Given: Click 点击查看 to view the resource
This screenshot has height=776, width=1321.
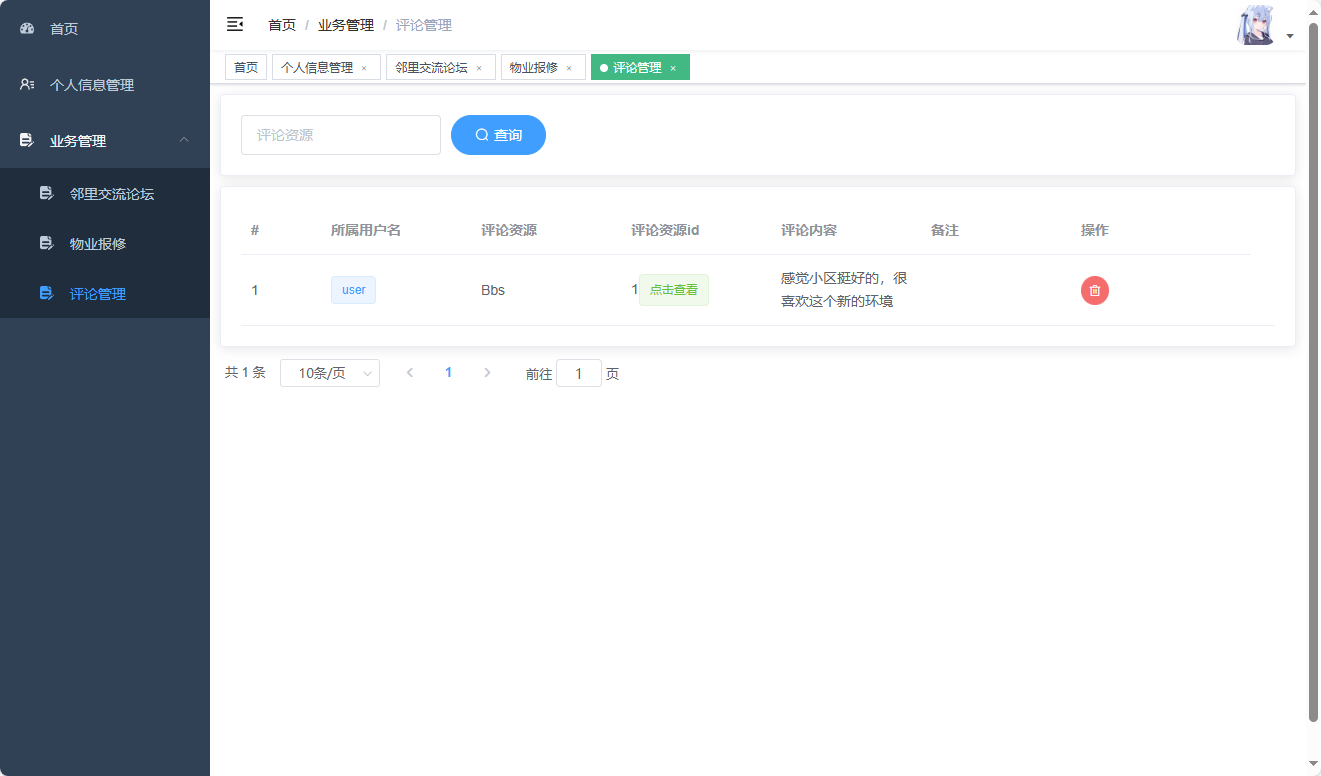Looking at the screenshot, I should click(x=673, y=289).
